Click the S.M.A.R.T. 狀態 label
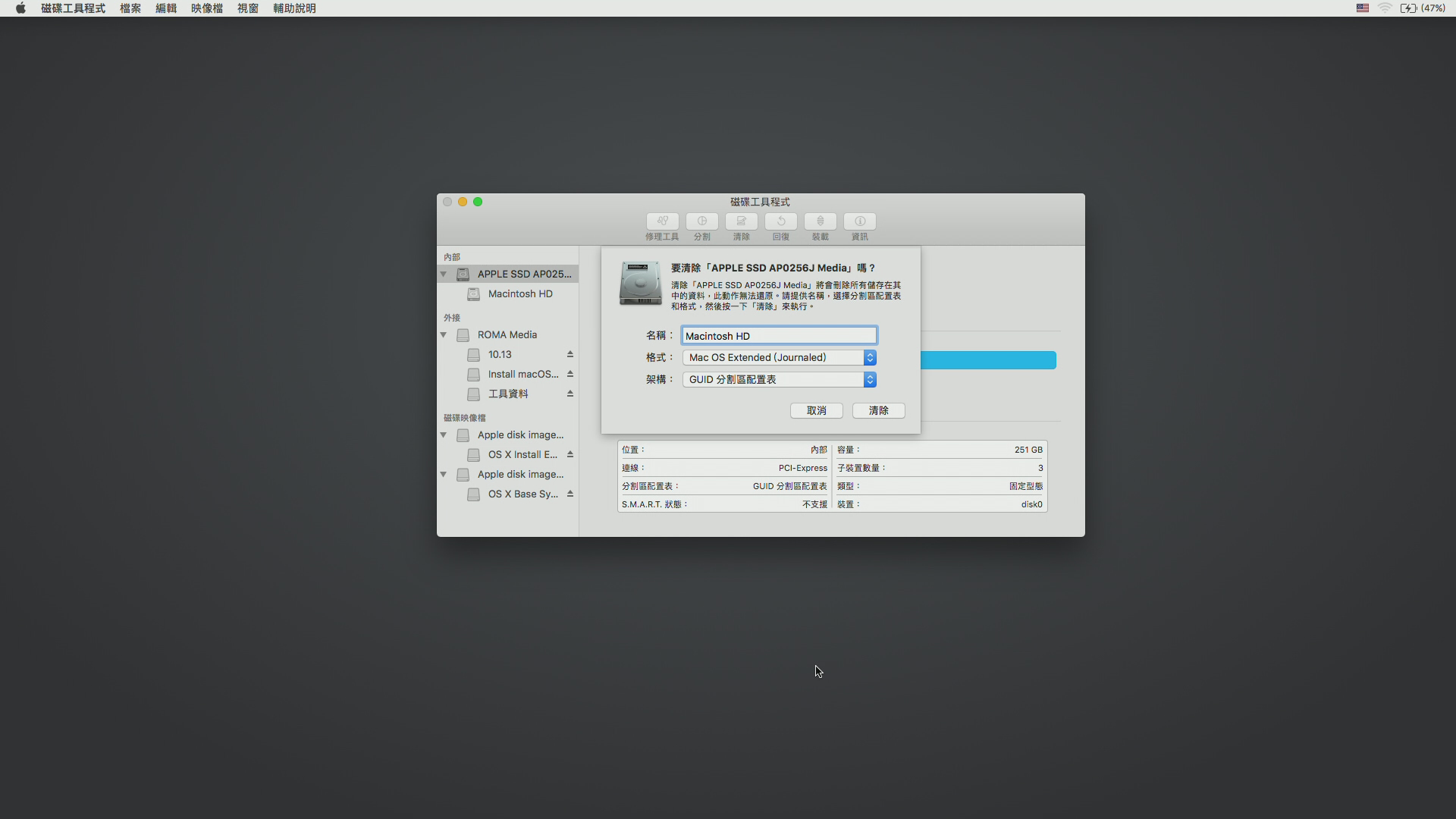Image resolution: width=1456 pixels, height=819 pixels. pos(654,504)
